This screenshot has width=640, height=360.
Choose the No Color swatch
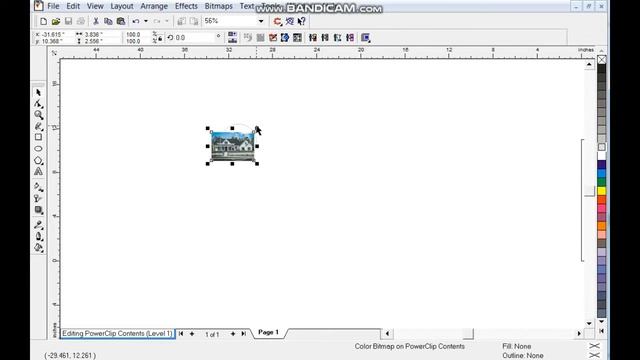click(x=602, y=60)
